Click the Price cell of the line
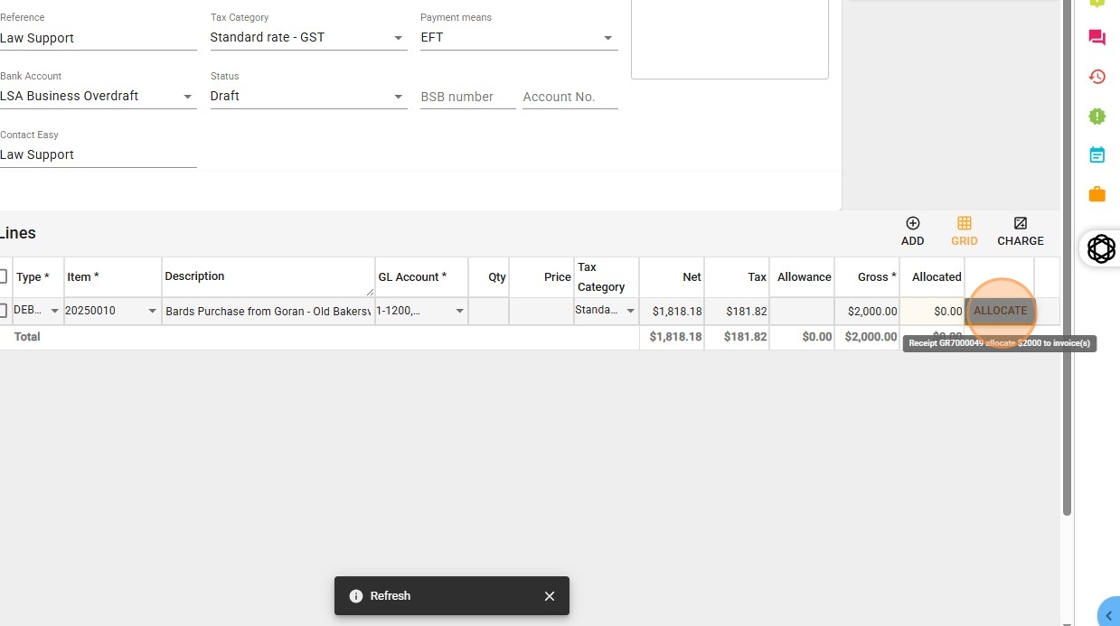 (x=541, y=311)
